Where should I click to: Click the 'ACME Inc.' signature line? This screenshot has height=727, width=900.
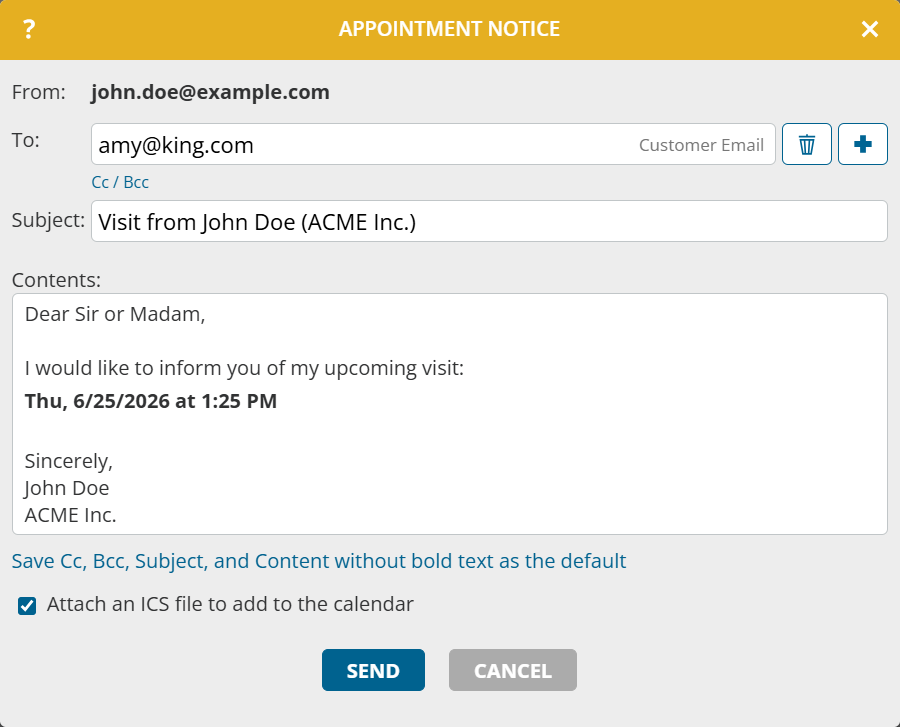(70, 515)
